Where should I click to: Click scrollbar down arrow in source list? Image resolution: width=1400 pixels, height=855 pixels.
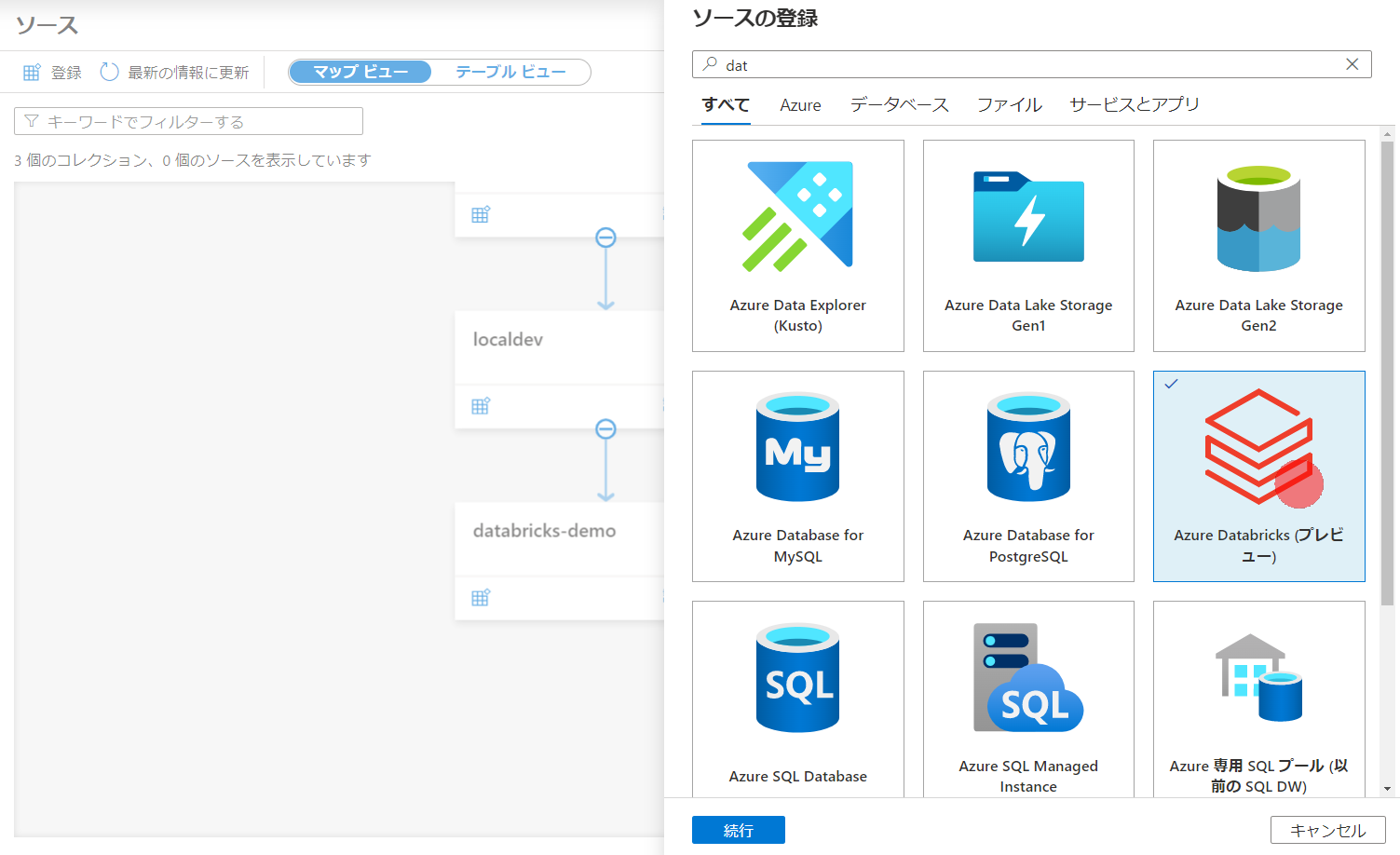[x=1387, y=789]
